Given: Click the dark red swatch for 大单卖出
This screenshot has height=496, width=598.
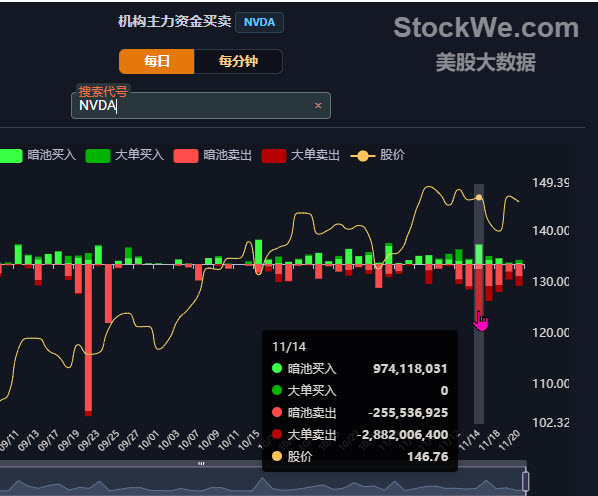Looking at the screenshot, I should (x=274, y=156).
